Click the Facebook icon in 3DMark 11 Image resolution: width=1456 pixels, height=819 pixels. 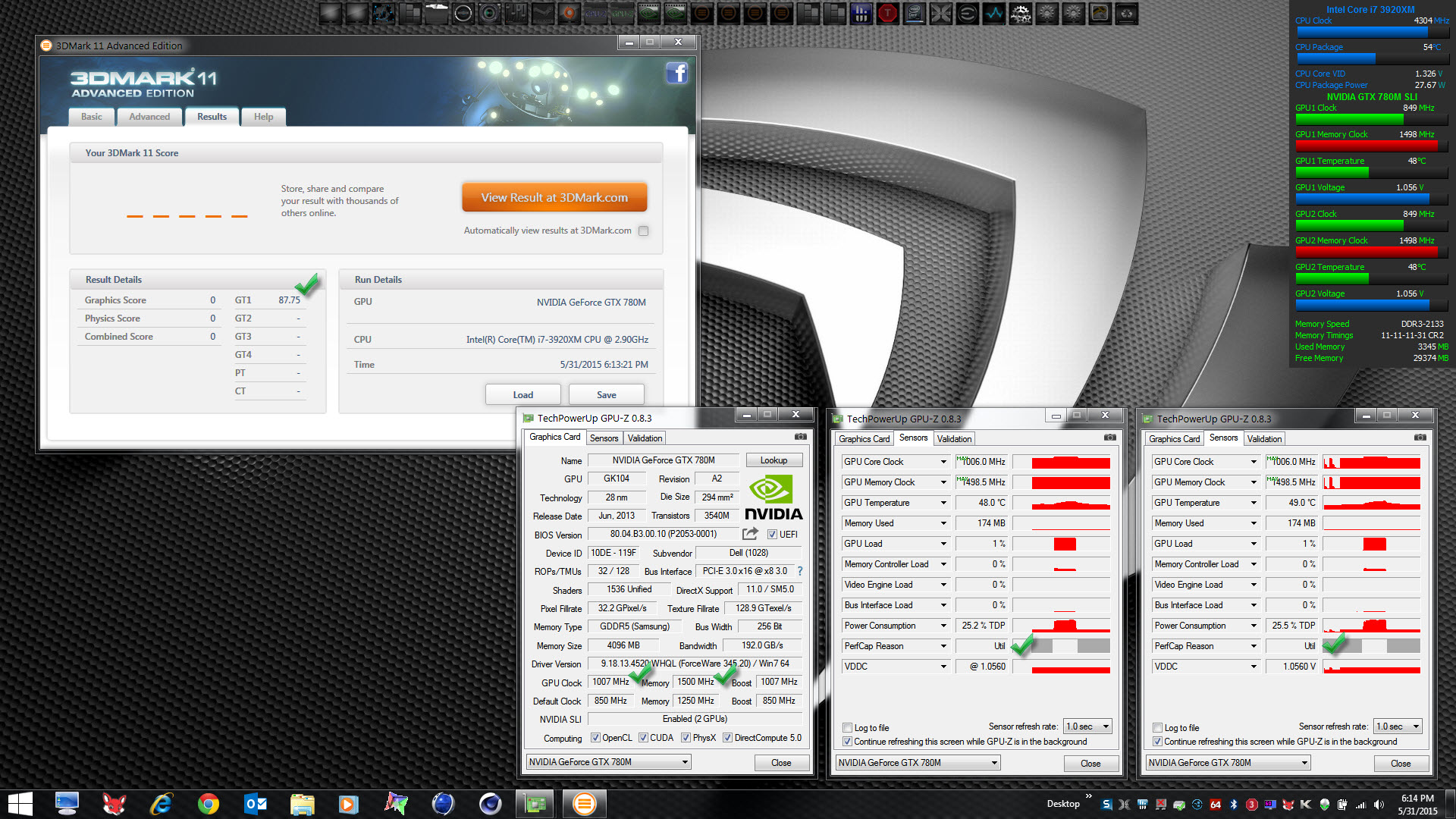(676, 73)
